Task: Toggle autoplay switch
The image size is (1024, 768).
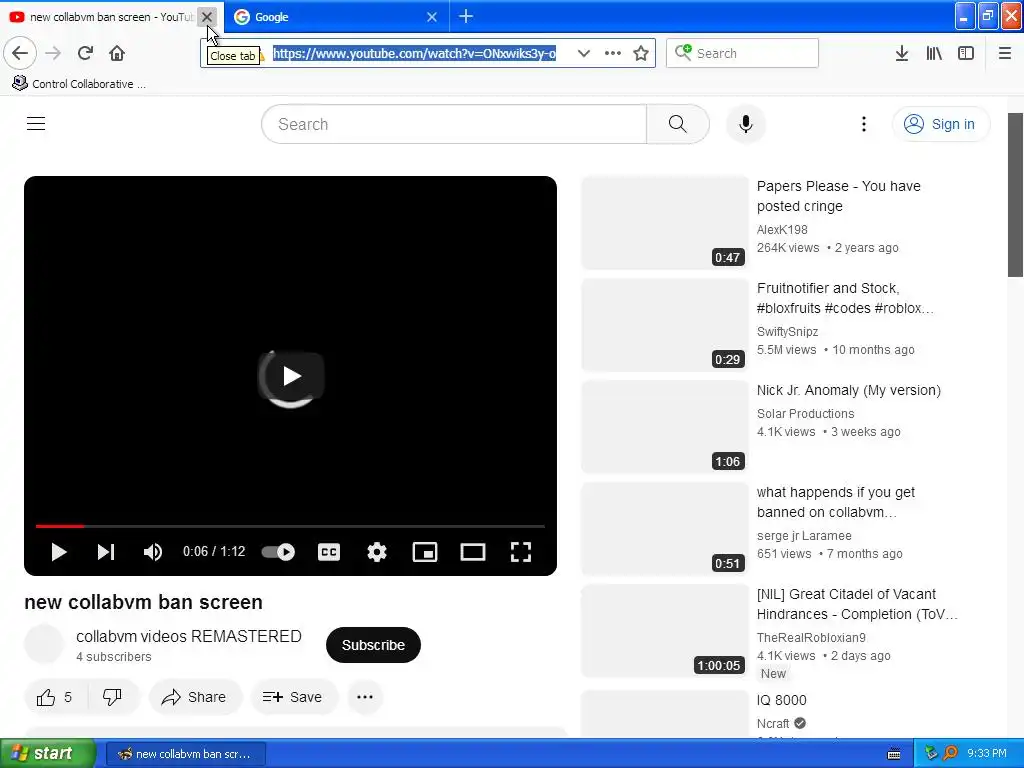Action: tap(278, 552)
